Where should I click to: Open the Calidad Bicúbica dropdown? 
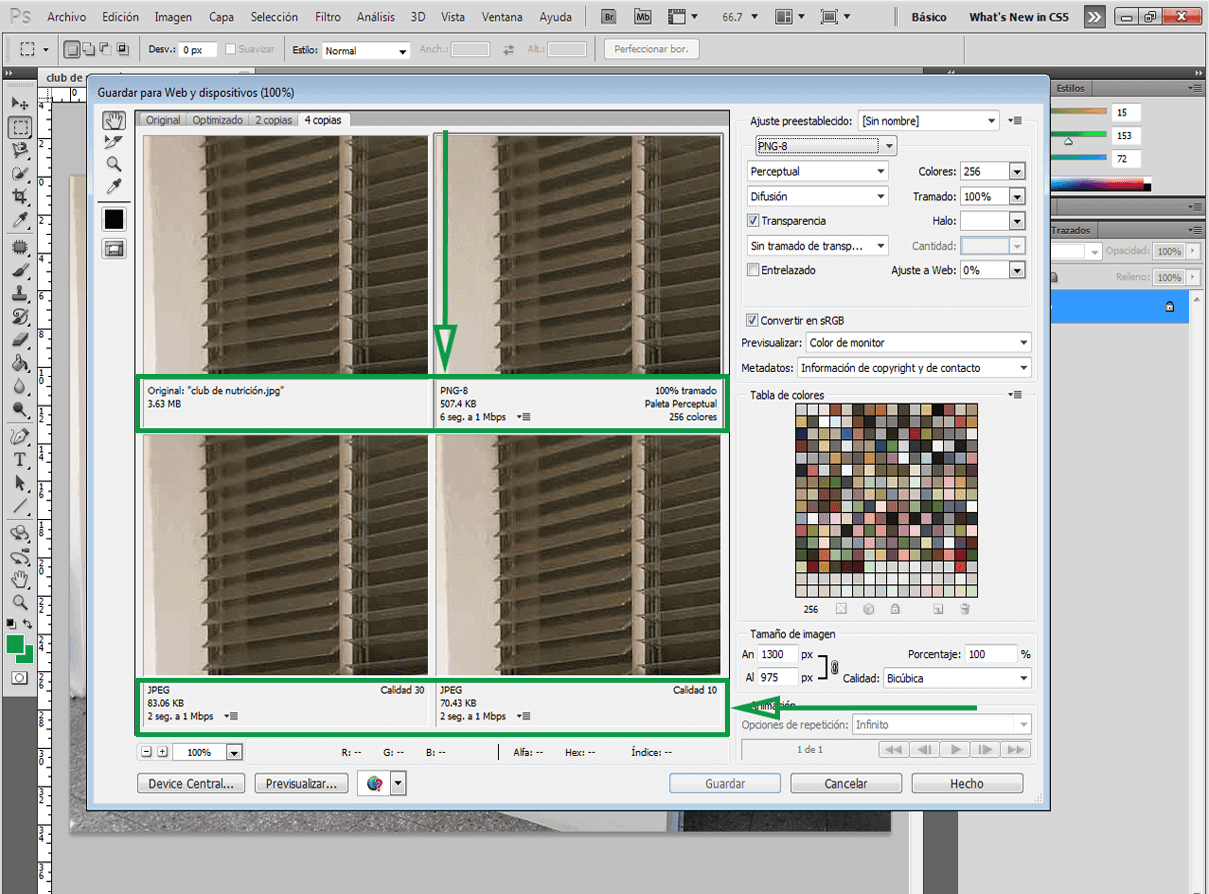pyautogui.click(x=957, y=678)
